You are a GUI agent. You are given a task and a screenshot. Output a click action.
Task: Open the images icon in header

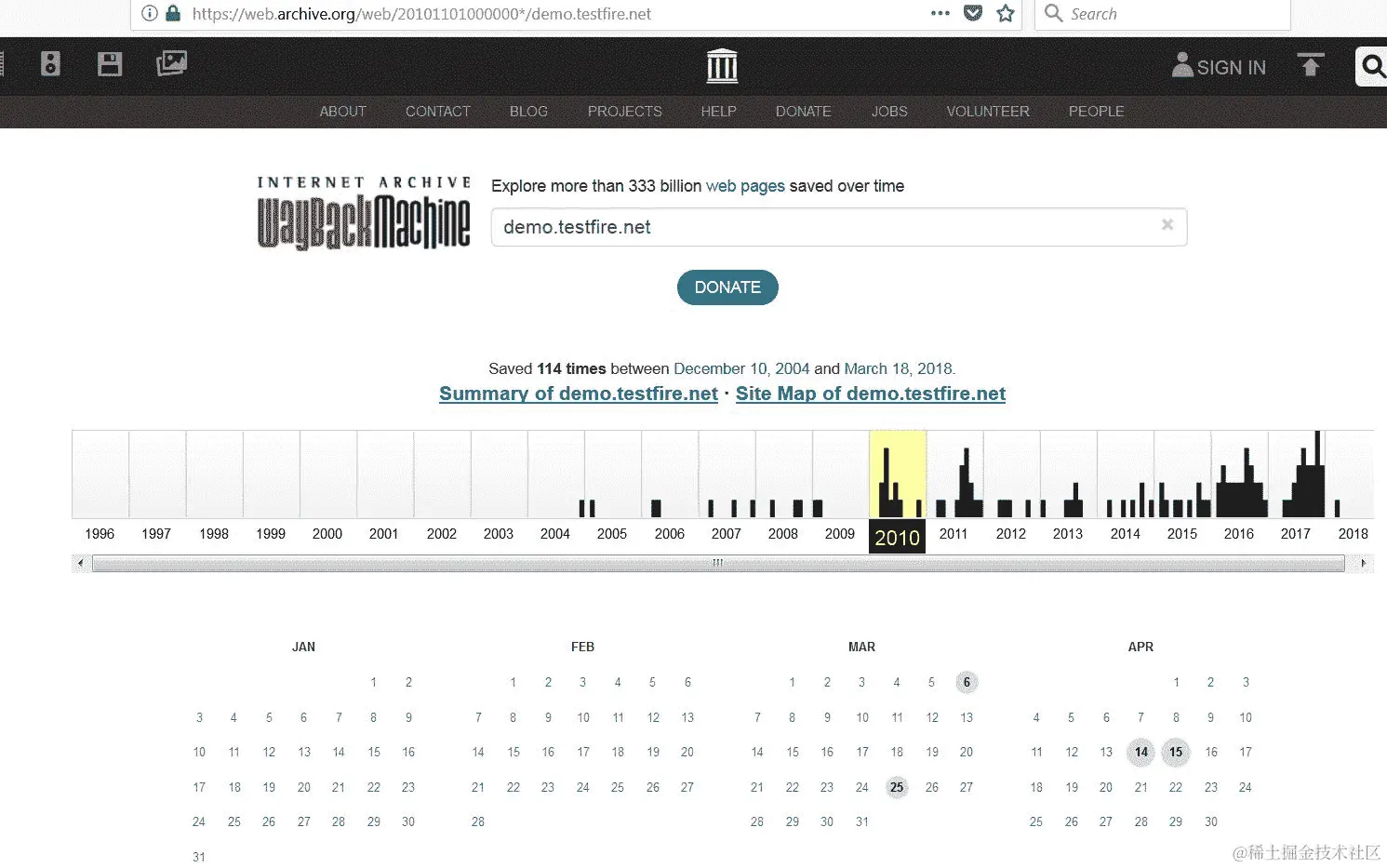[x=171, y=63]
